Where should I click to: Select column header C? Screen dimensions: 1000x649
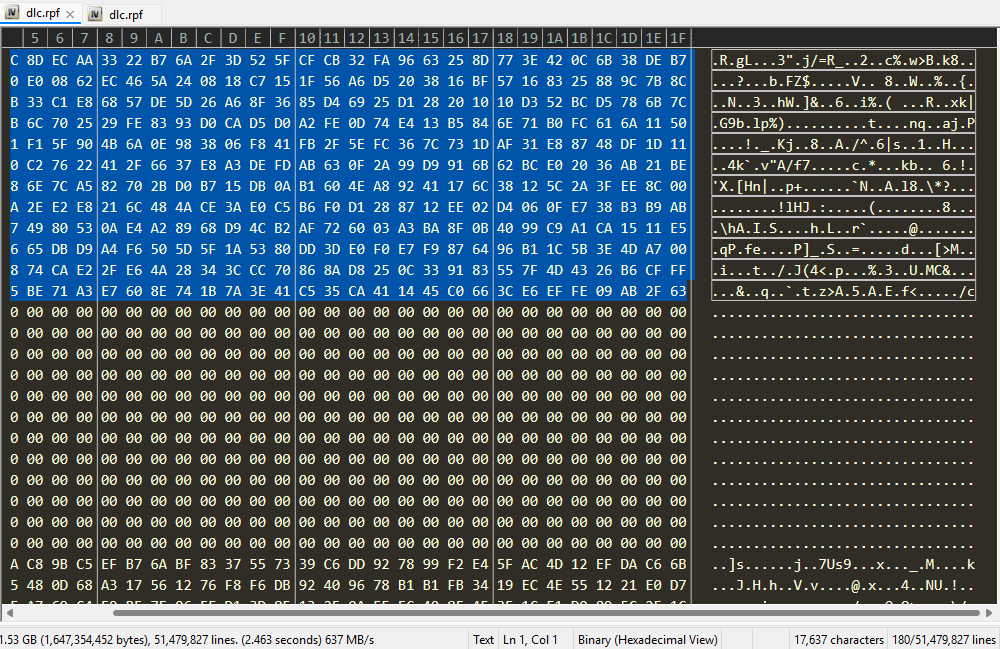click(x=208, y=38)
